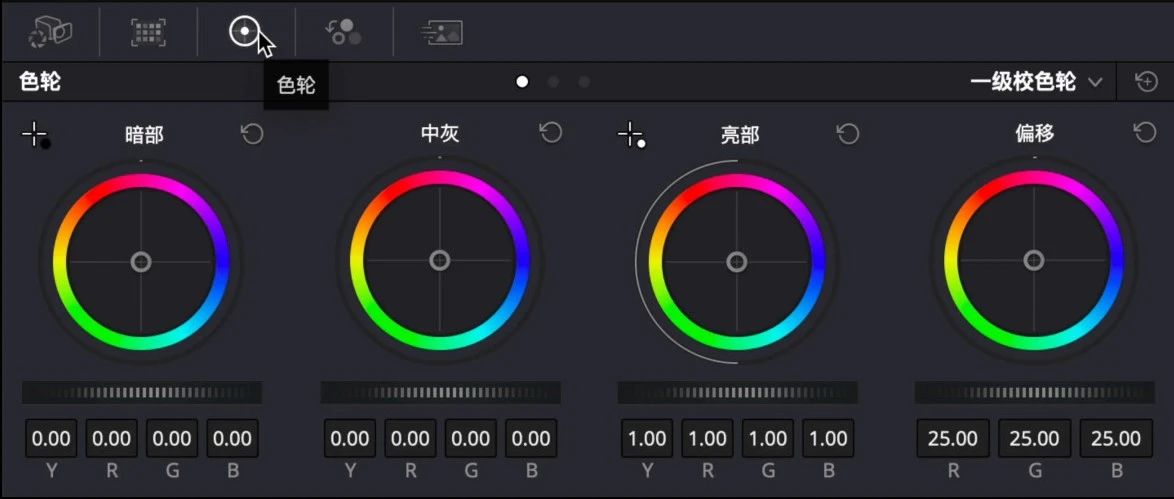1174x499 pixels.
Task: Reset the 偏移 wheel
Action: point(1145,134)
